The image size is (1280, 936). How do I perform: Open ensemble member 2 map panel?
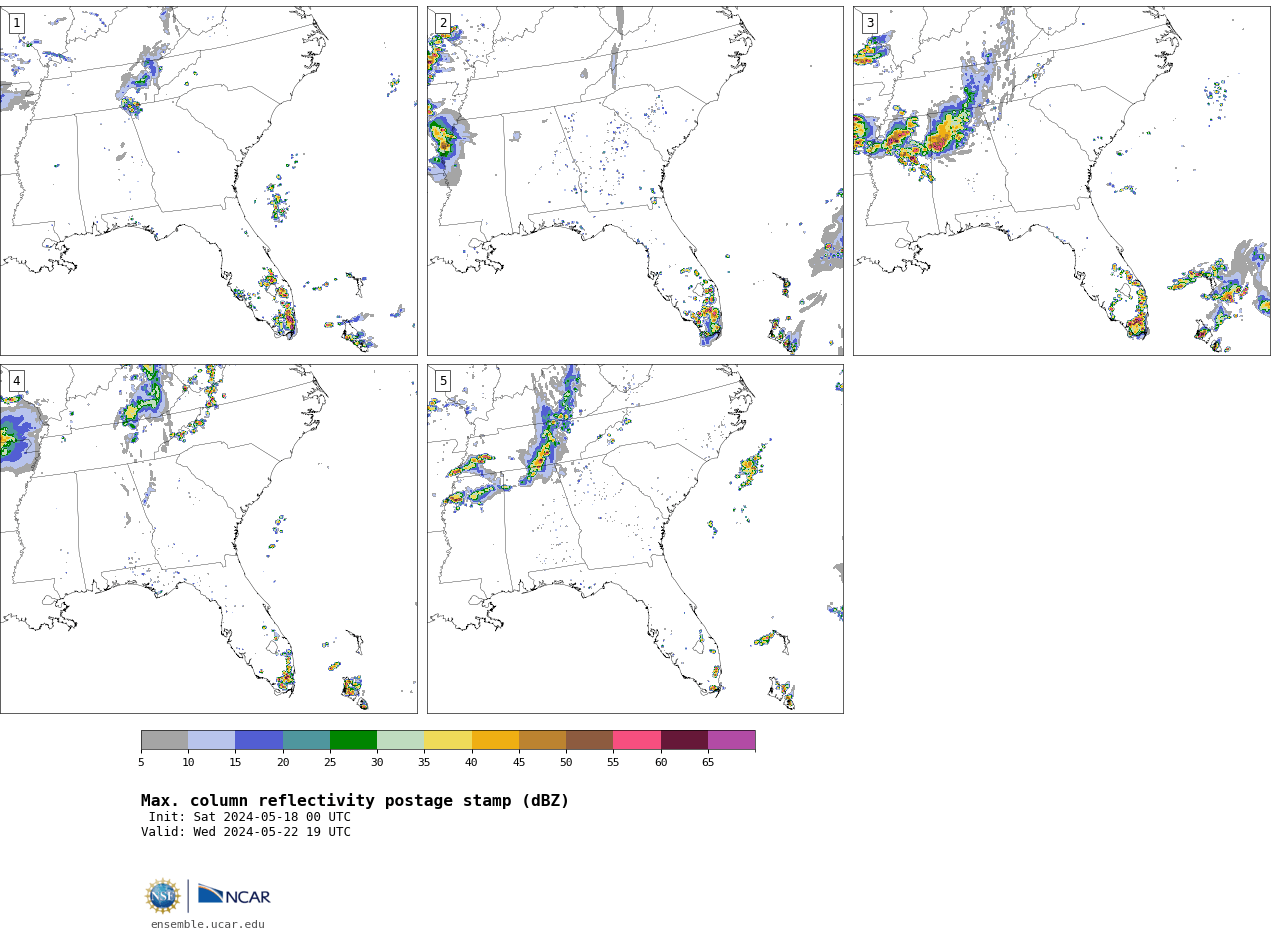click(x=635, y=181)
